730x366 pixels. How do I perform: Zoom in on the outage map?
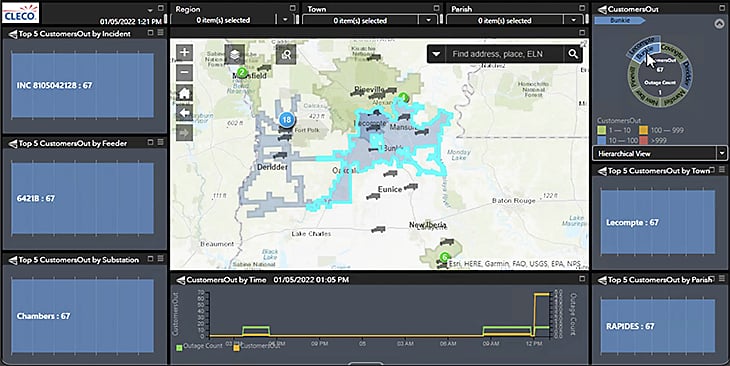[184, 52]
